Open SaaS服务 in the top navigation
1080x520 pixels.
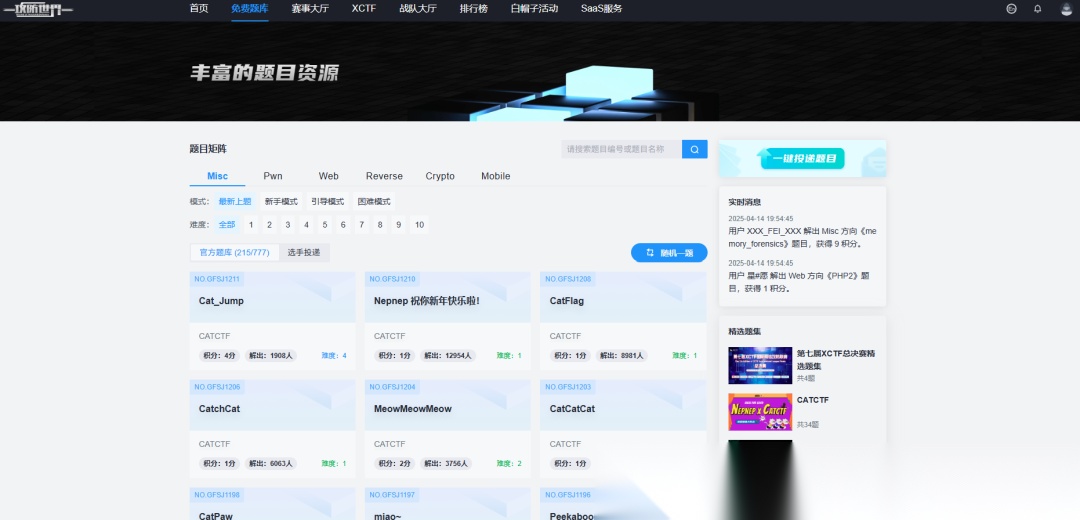[601, 9]
